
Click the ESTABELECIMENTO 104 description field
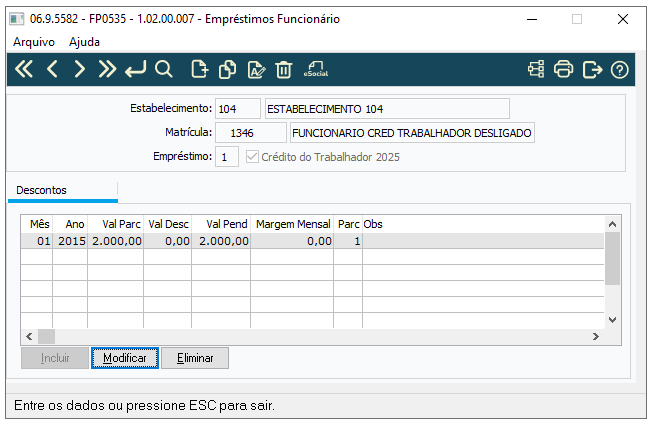pos(387,109)
